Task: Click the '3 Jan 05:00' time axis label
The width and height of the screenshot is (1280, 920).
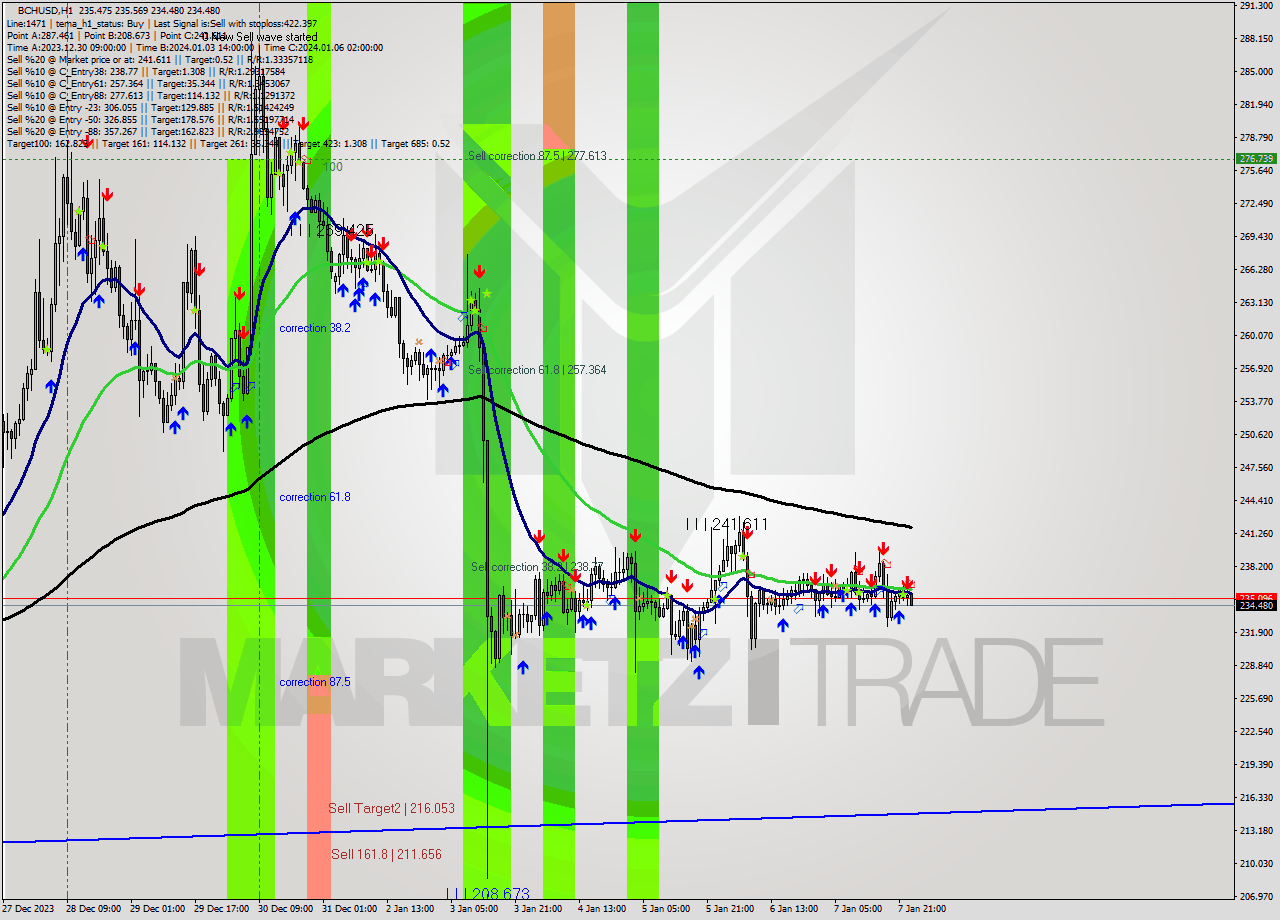Action: pos(474,909)
